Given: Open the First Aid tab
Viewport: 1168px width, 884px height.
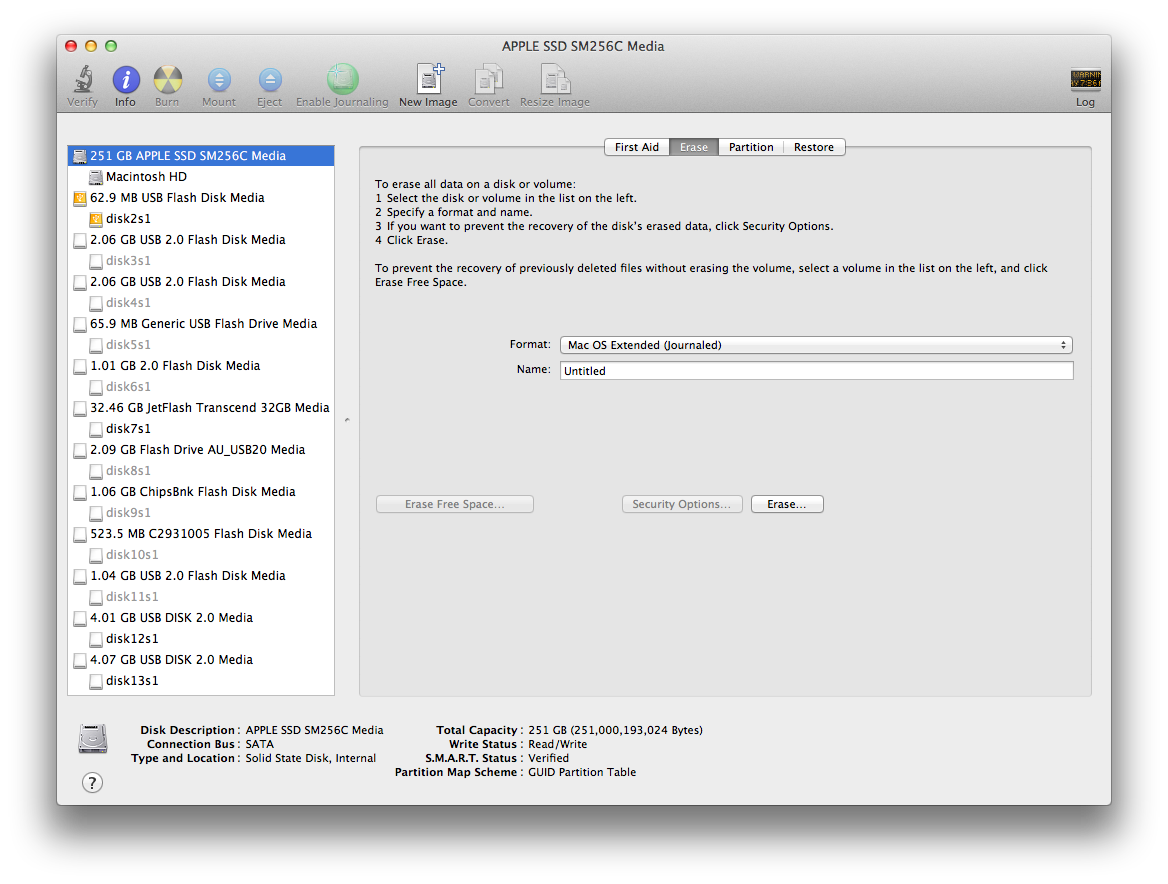Looking at the screenshot, I should pos(636,147).
